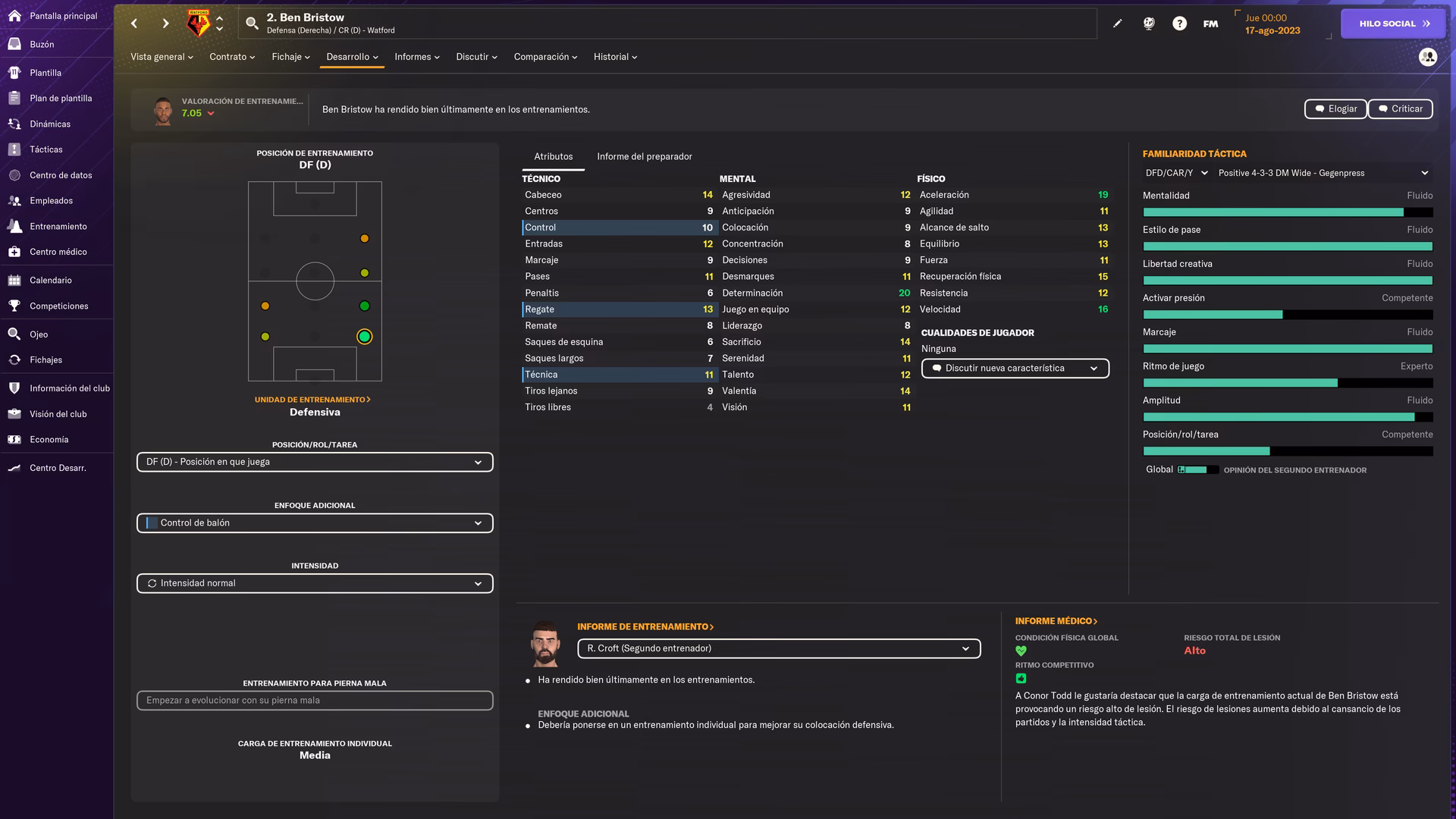Image resolution: width=1456 pixels, height=819 pixels.
Task: Open the Fichajes transfer section
Action: pyautogui.click(x=45, y=359)
